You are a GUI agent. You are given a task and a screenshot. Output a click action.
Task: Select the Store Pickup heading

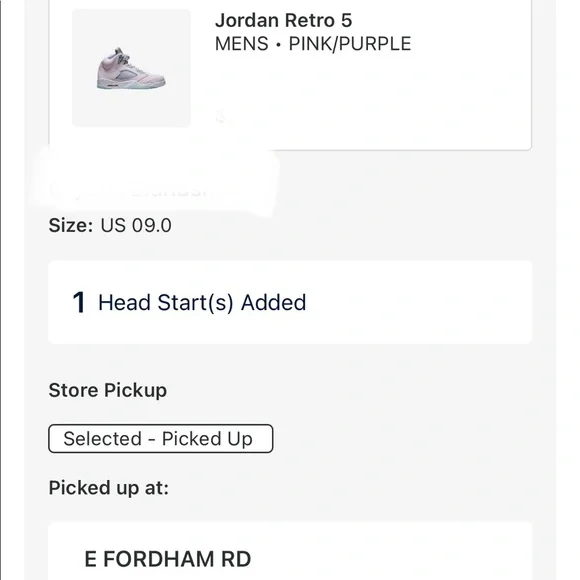[108, 390]
